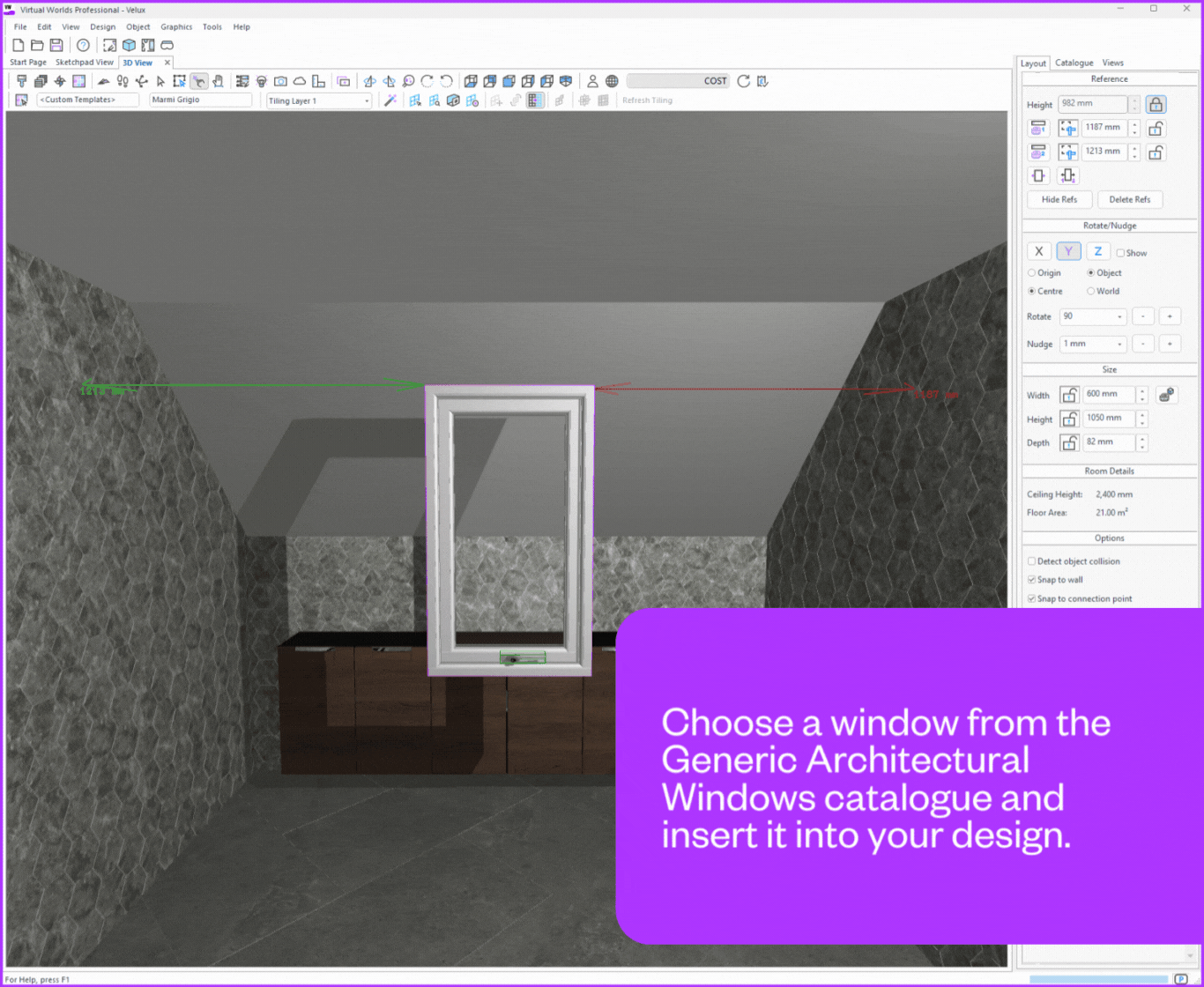This screenshot has width=1204, height=987.
Task: Click the Depth value input field
Action: click(1108, 442)
